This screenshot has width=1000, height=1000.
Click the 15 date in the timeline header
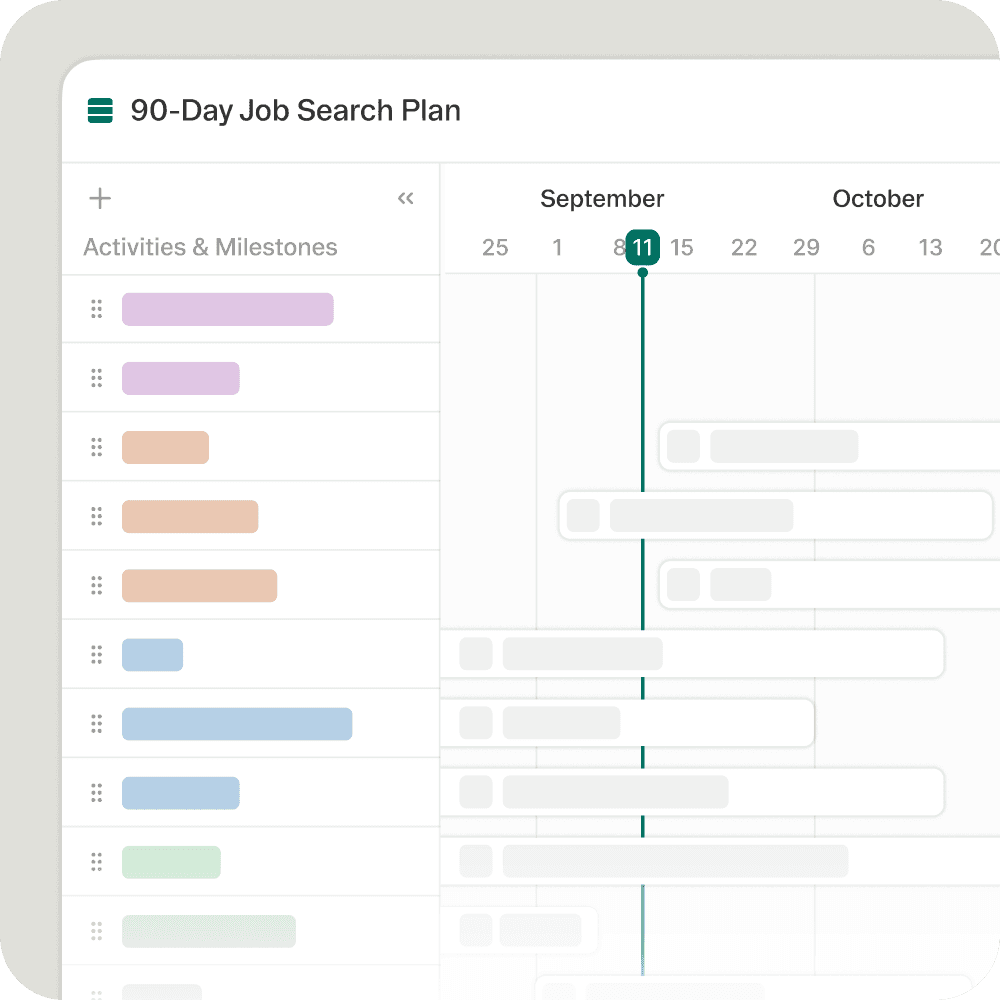682,248
